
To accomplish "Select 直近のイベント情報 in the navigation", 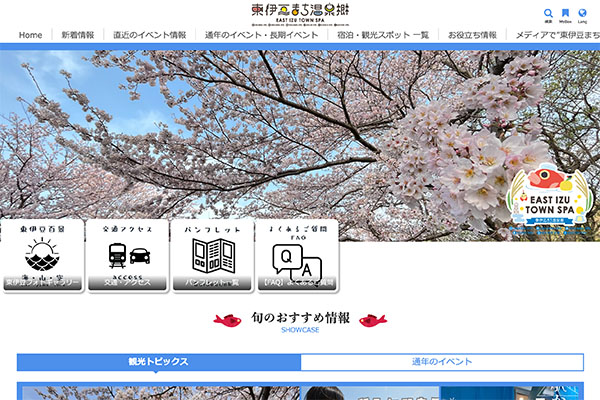I will (150, 35).
